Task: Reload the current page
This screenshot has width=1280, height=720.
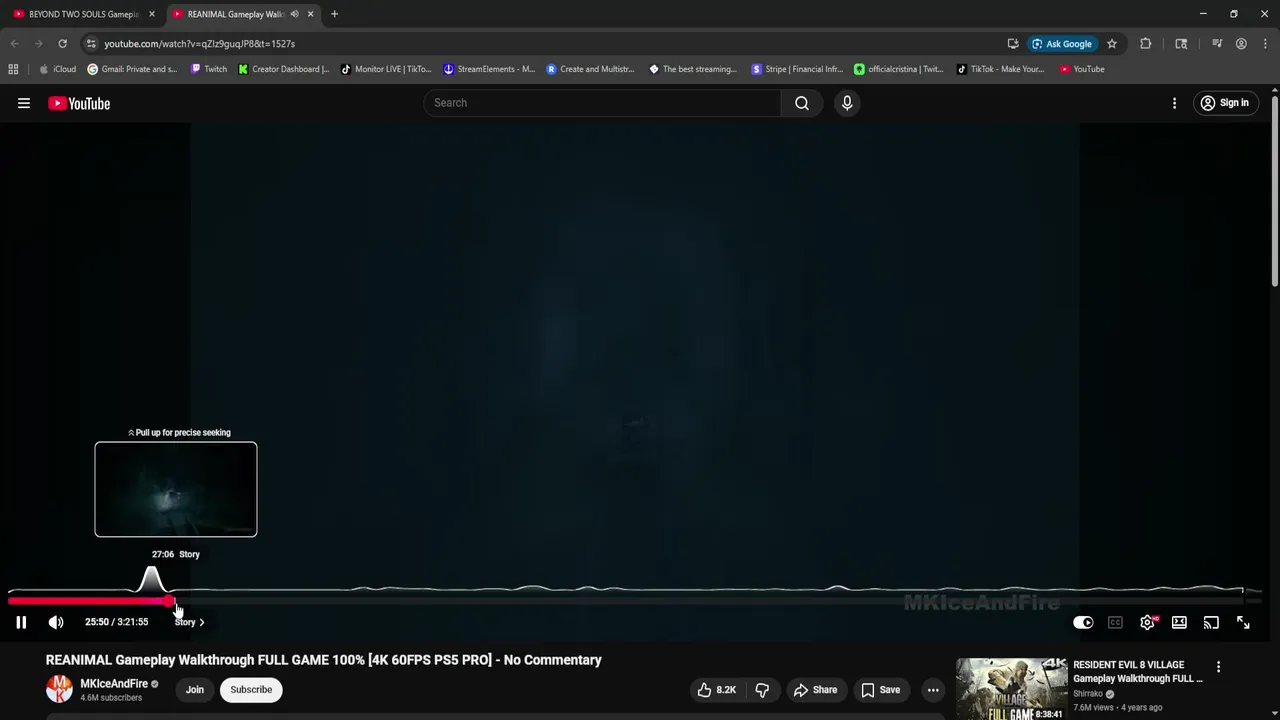Action: (x=62, y=44)
